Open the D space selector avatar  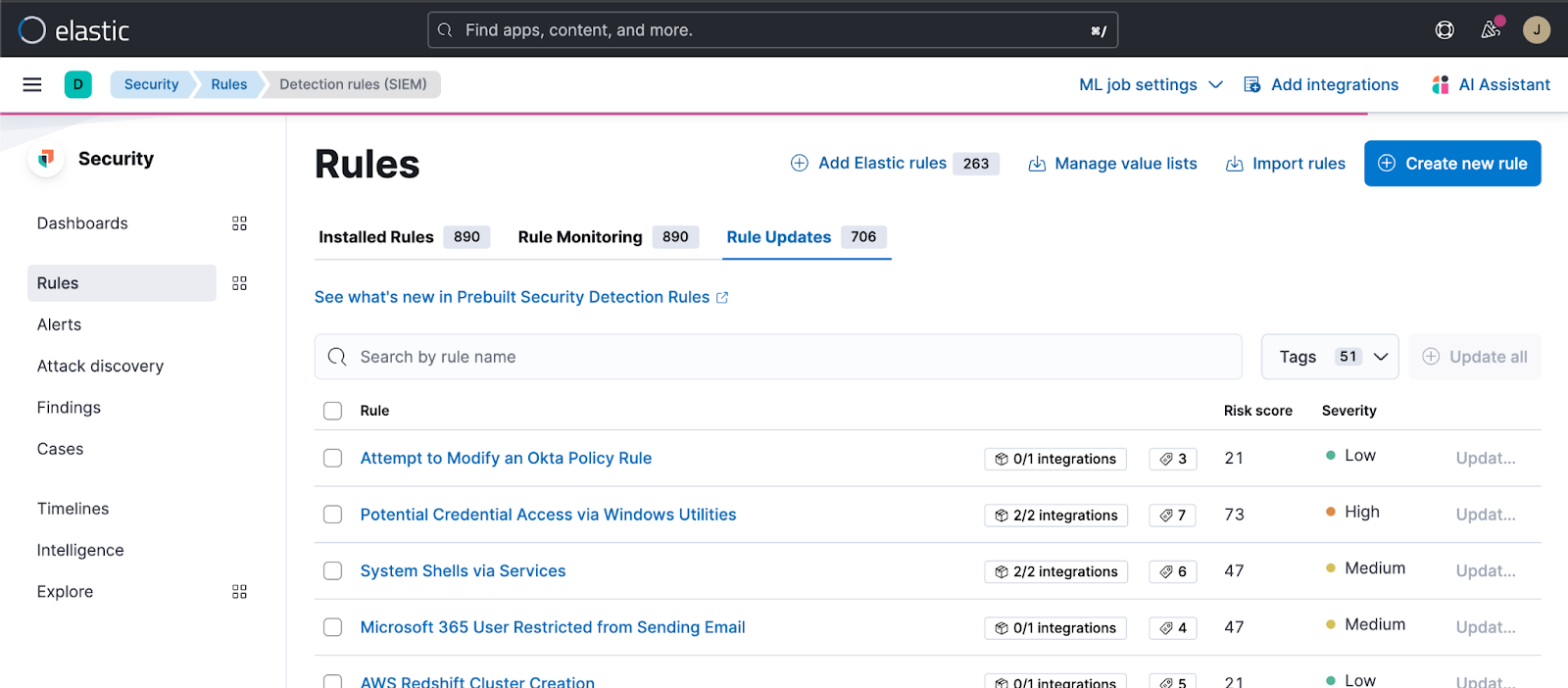click(x=78, y=84)
